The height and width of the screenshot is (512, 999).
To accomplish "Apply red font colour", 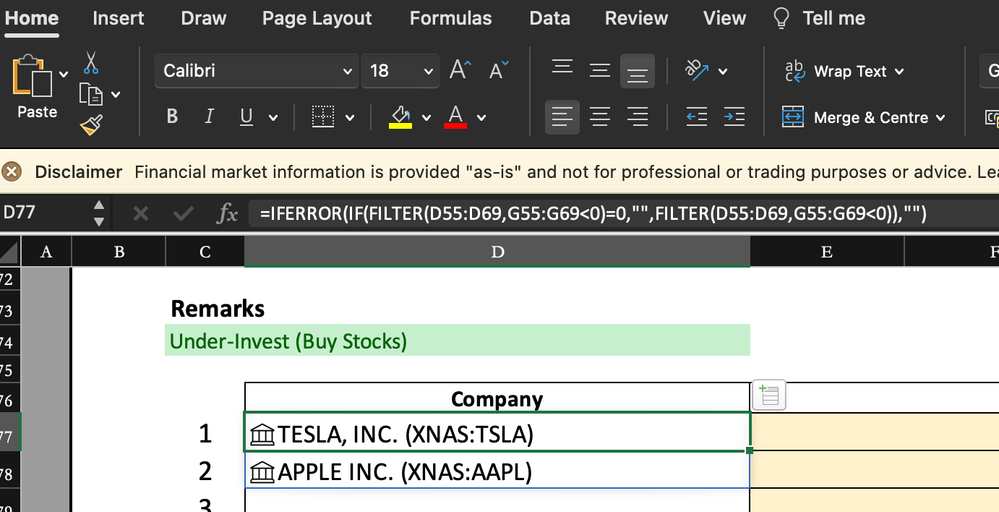I will click(455, 117).
